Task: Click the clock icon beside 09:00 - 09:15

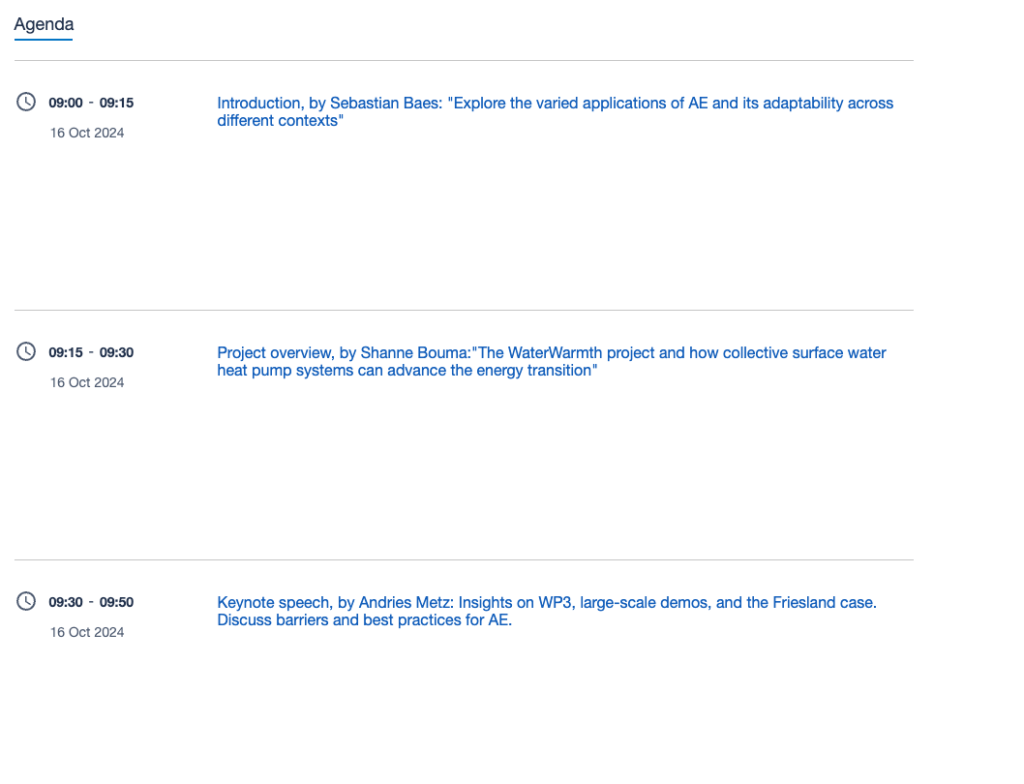Action: 26,102
